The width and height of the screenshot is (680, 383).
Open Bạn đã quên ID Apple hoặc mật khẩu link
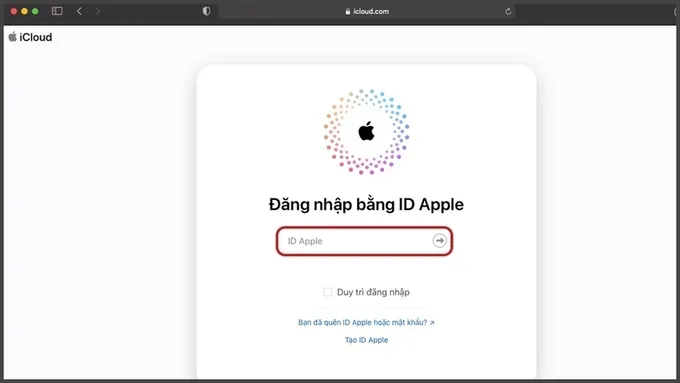[x=366, y=322]
